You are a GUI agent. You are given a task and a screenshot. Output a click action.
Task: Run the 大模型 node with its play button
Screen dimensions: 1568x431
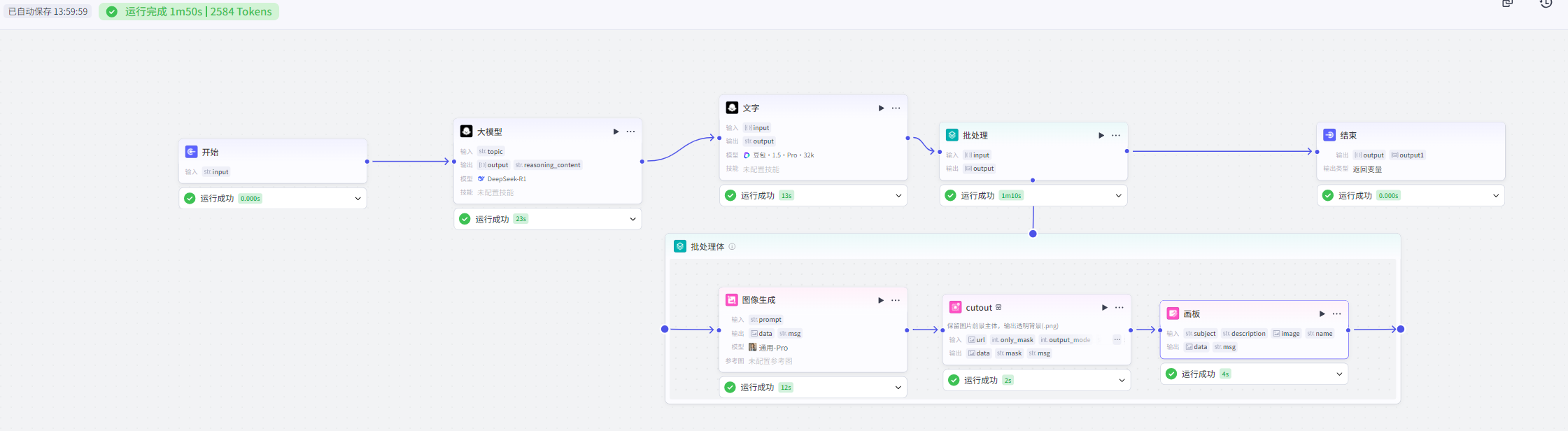coord(616,132)
